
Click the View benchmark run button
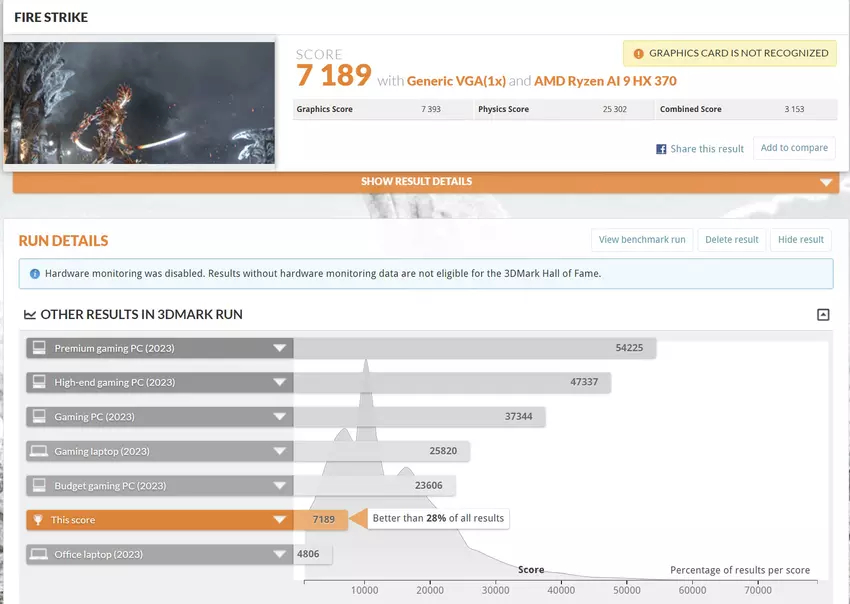[642, 240]
